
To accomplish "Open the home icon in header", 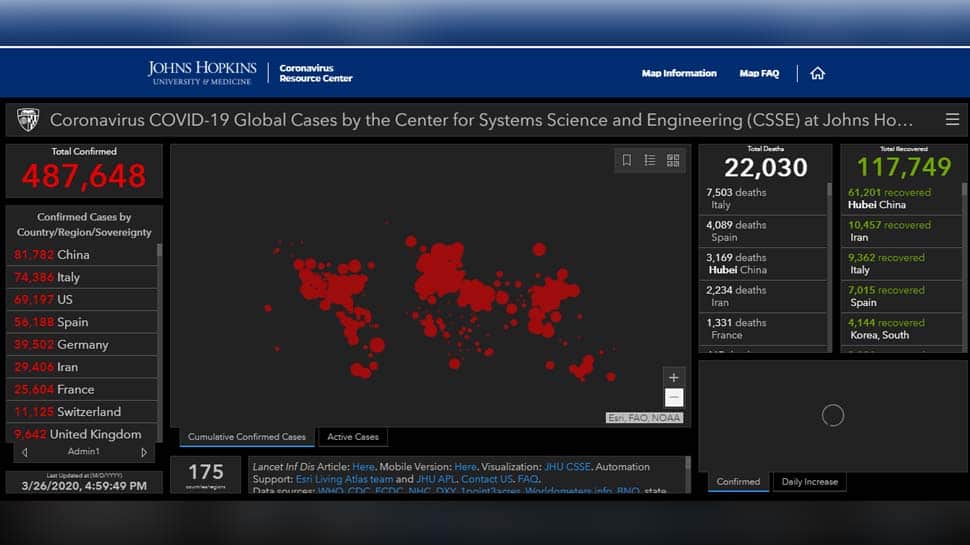I will pyautogui.click(x=817, y=74).
